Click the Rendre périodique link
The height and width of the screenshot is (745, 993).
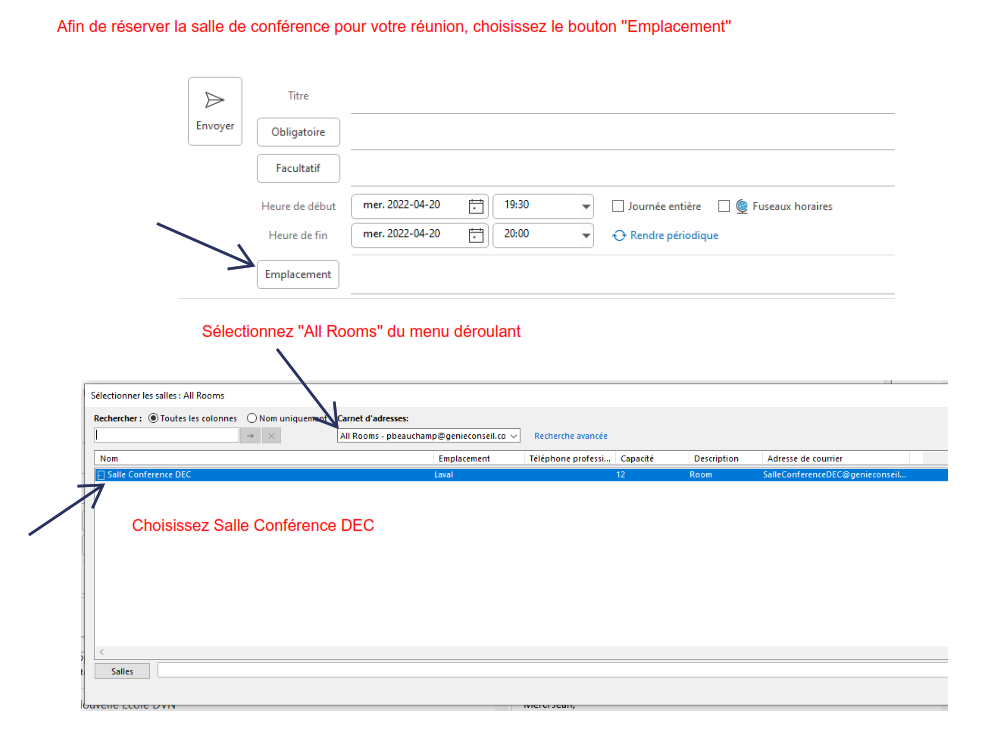pyautogui.click(x=674, y=235)
